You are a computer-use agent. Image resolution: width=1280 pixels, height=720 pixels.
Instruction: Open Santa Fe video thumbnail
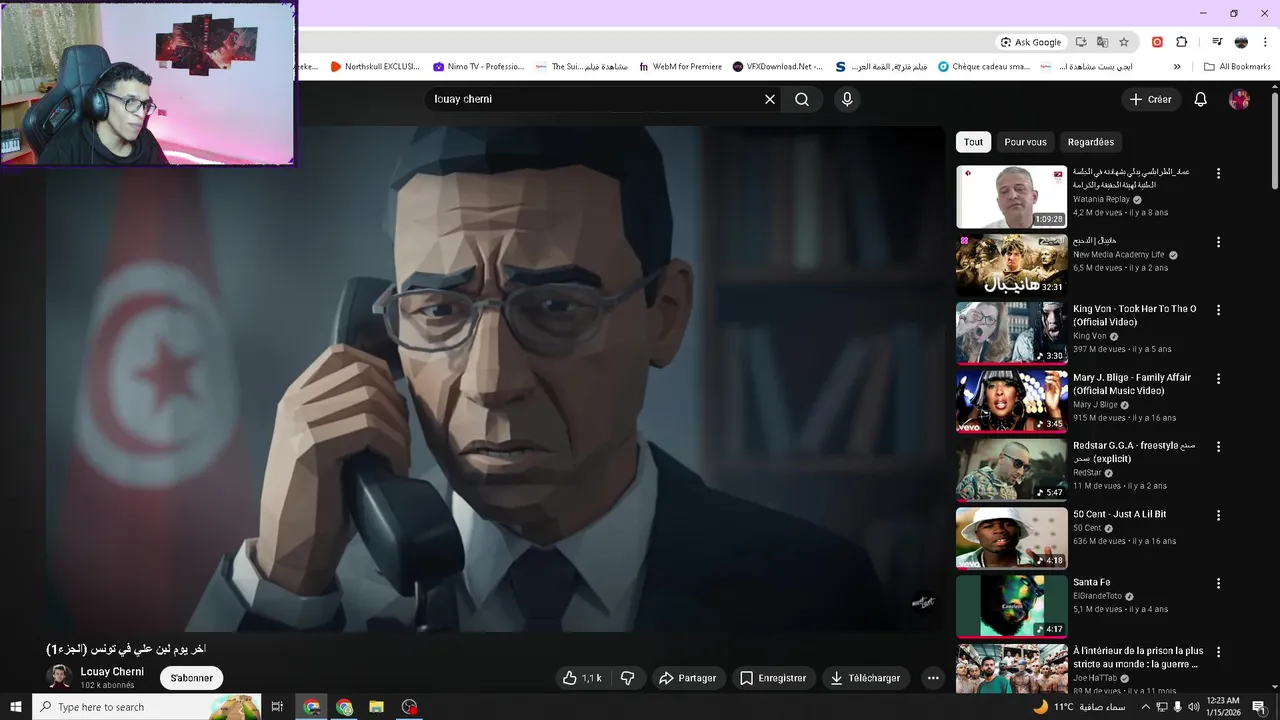pyautogui.click(x=1011, y=606)
